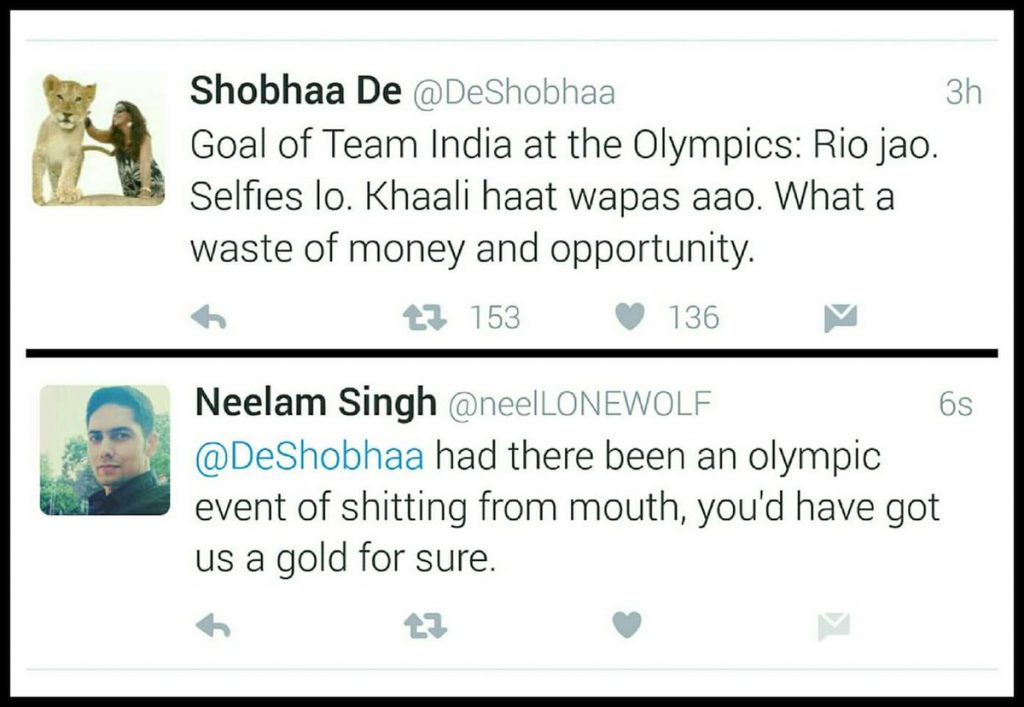Screen dimensions: 1024x707
Task: Like Shobhaa De's tweet with heart icon
Action: [630, 317]
